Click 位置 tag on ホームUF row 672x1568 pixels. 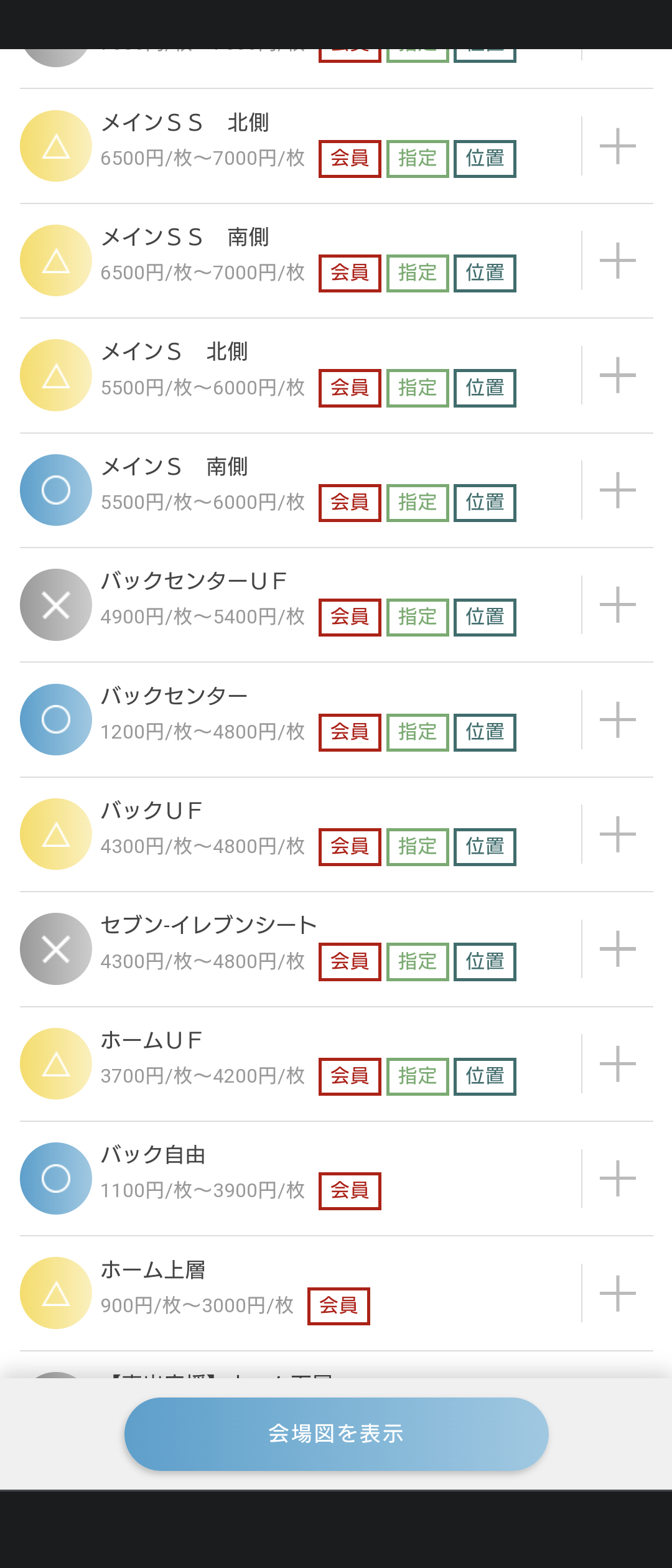485,1076
